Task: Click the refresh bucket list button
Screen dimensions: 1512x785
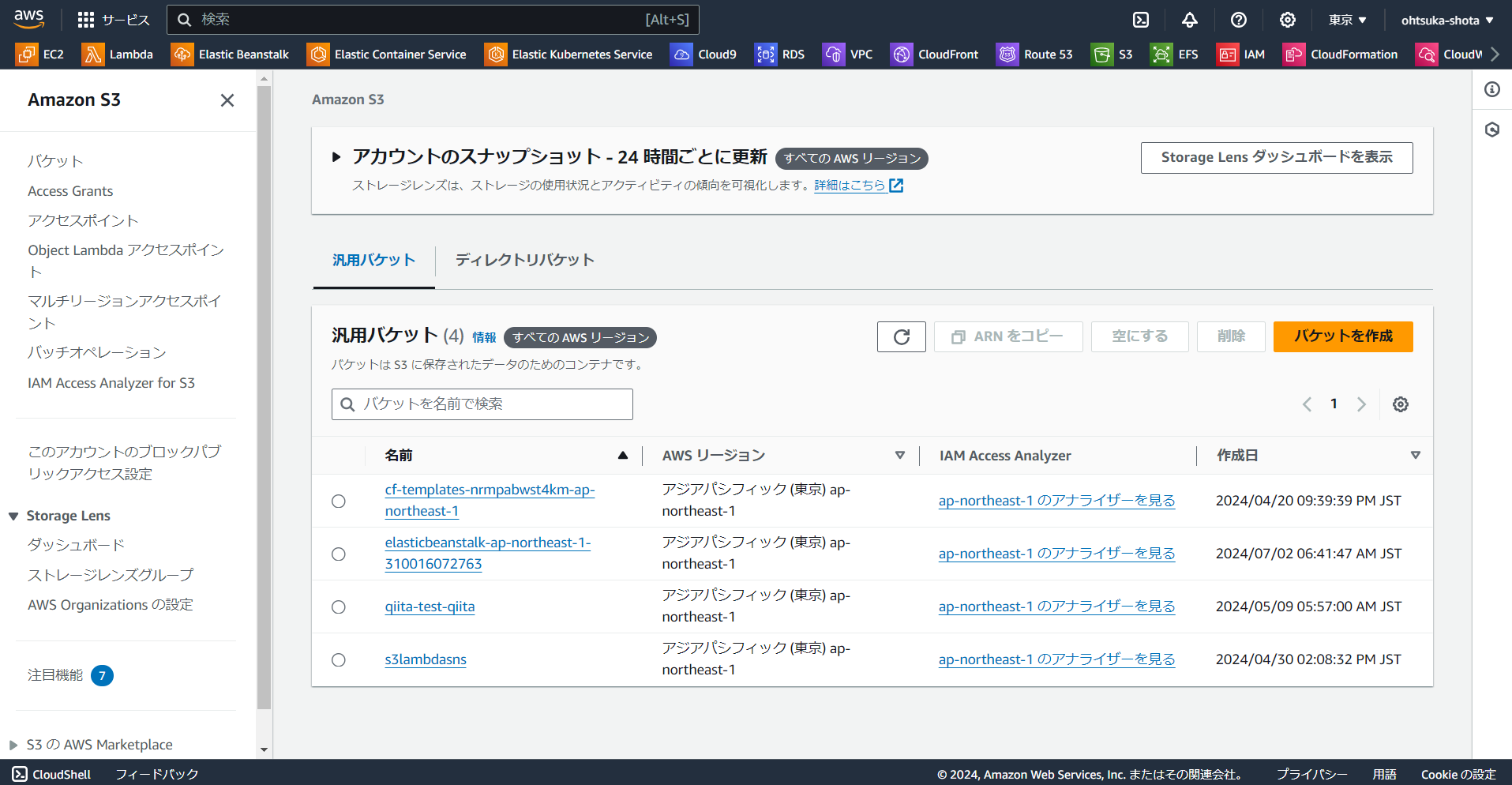Action: tap(902, 337)
